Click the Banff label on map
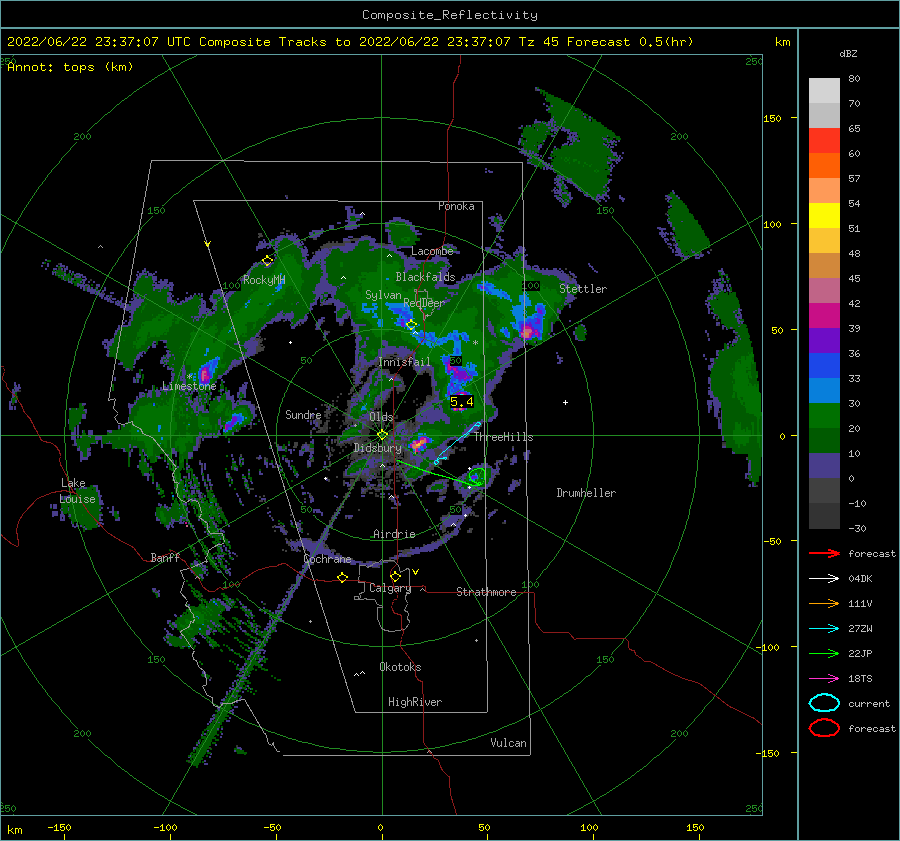Screen dimensions: 900x841 pos(165,557)
